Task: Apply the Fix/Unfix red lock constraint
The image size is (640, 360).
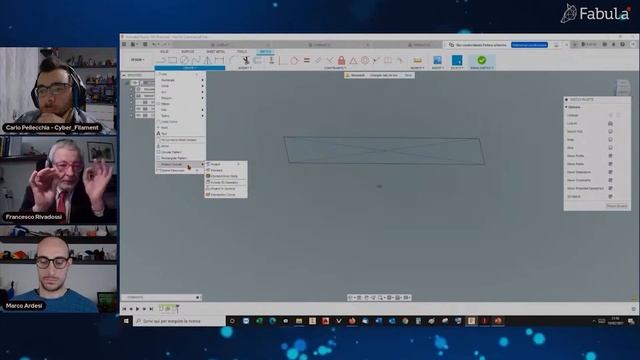Action: [x=341, y=60]
